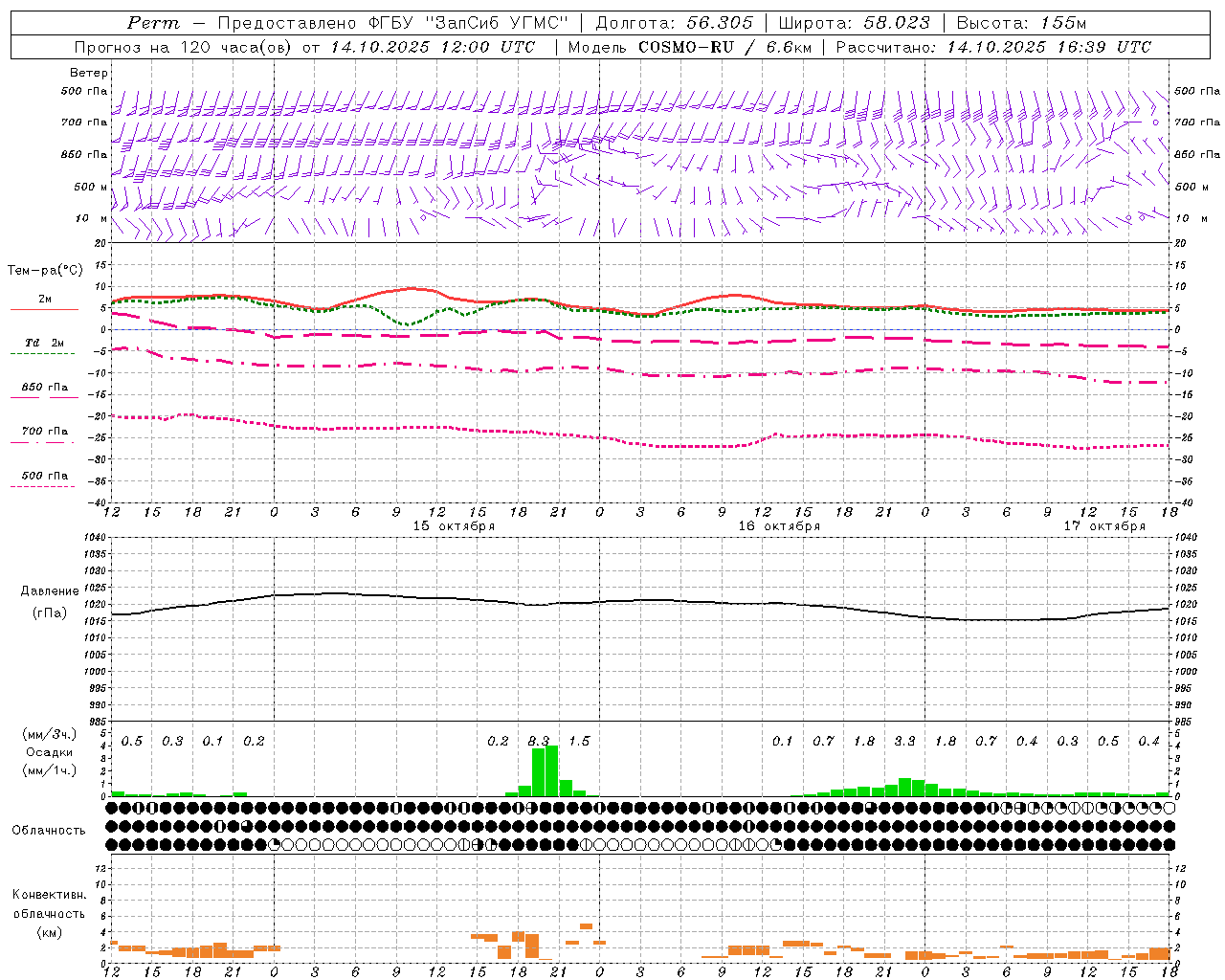Click "Прогноз на 120 часа(ов)" forecast text
Viewport: 1225px width, 980px height.
click(184, 47)
